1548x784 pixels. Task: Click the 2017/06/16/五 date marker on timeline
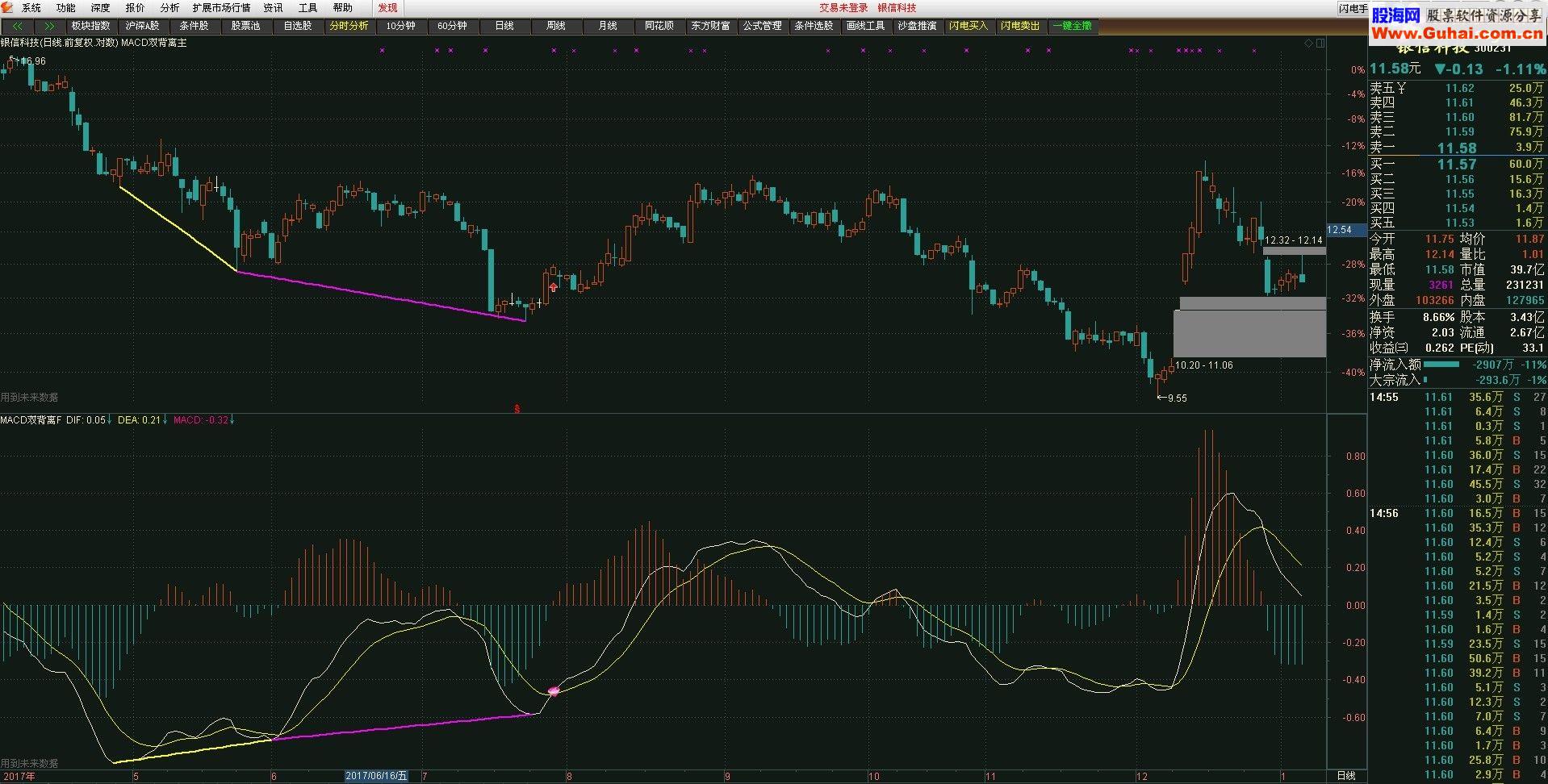point(377,776)
